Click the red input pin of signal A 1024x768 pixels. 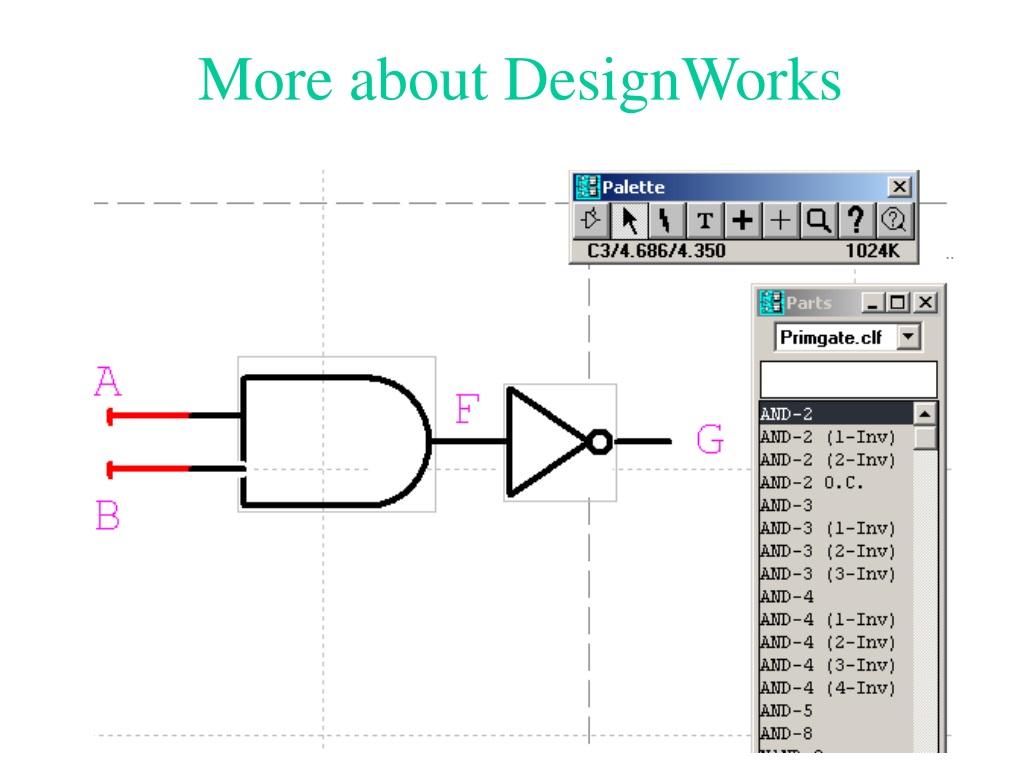(148, 415)
